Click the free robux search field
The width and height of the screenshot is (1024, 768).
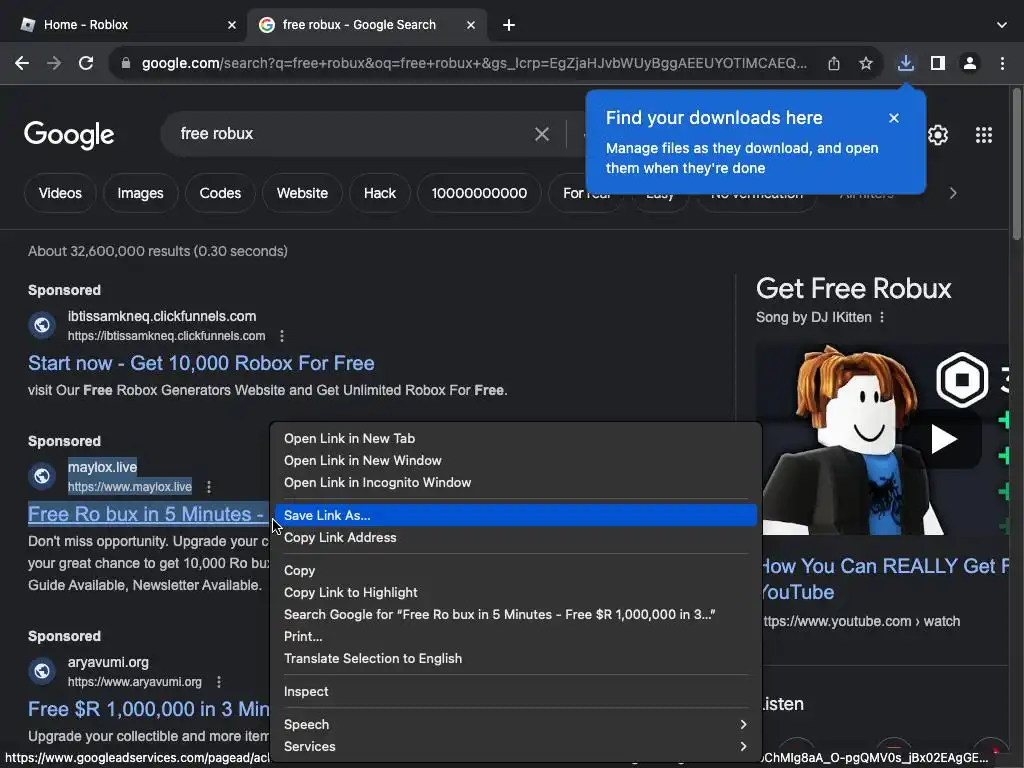[353, 134]
